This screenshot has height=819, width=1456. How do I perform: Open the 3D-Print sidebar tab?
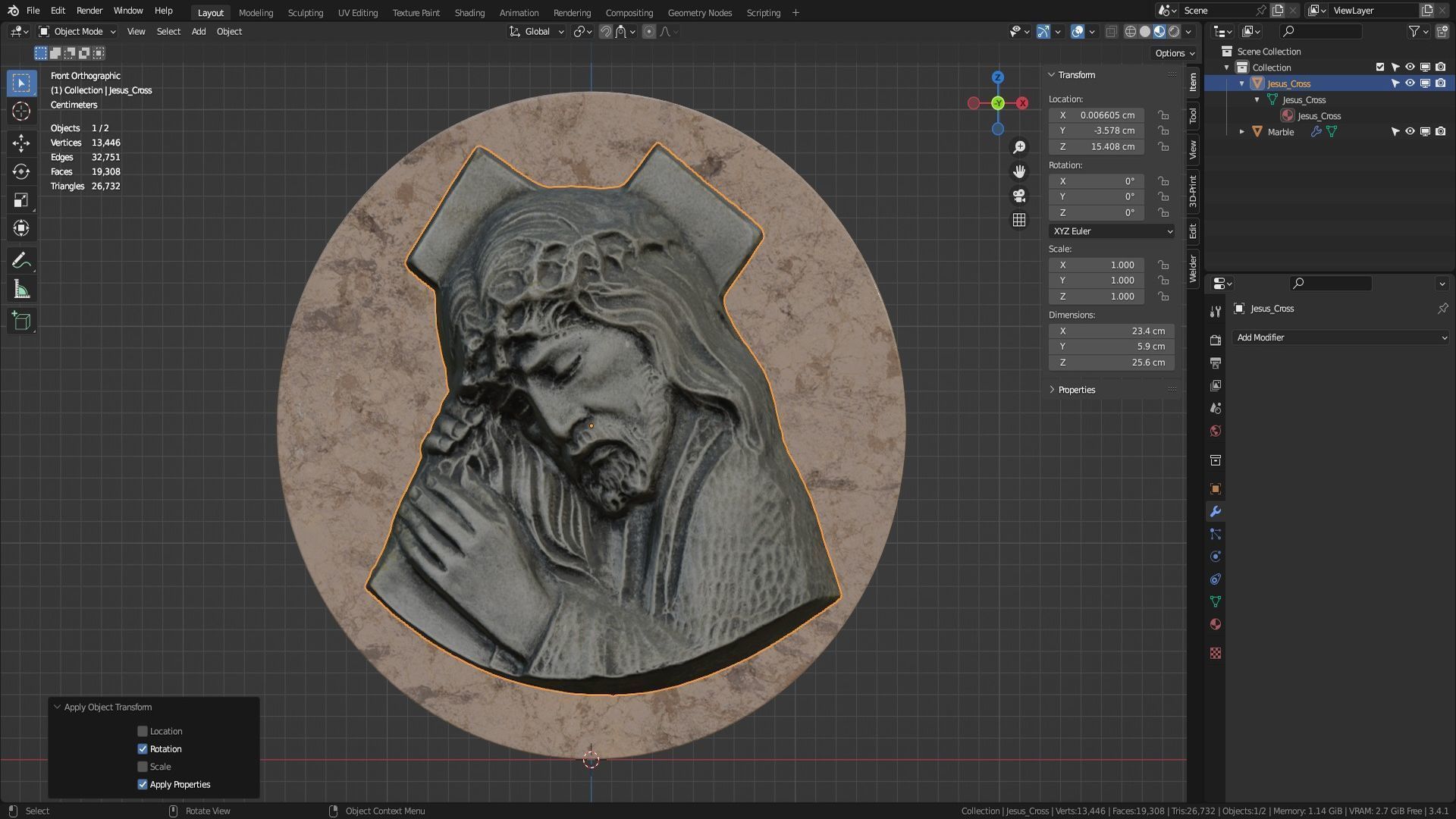click(x=1193, y=191)
